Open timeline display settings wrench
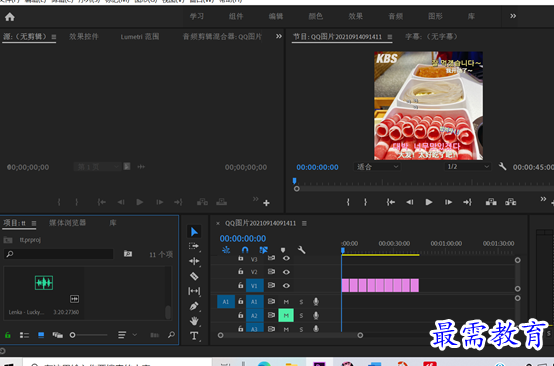The height and width of the screenshot is (366, 554). pyautogui.click(x=301, y=250)
